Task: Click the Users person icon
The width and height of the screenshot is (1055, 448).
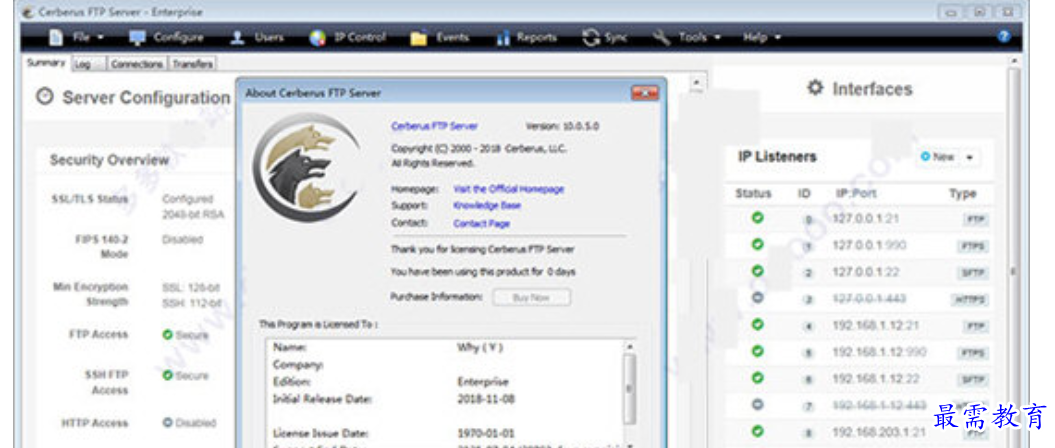Action: coord(237,38)
